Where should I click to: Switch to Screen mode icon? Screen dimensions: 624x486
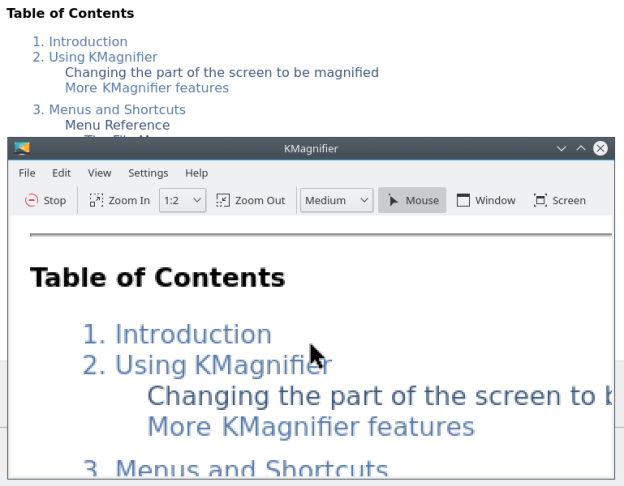click(x=540, y=200)
